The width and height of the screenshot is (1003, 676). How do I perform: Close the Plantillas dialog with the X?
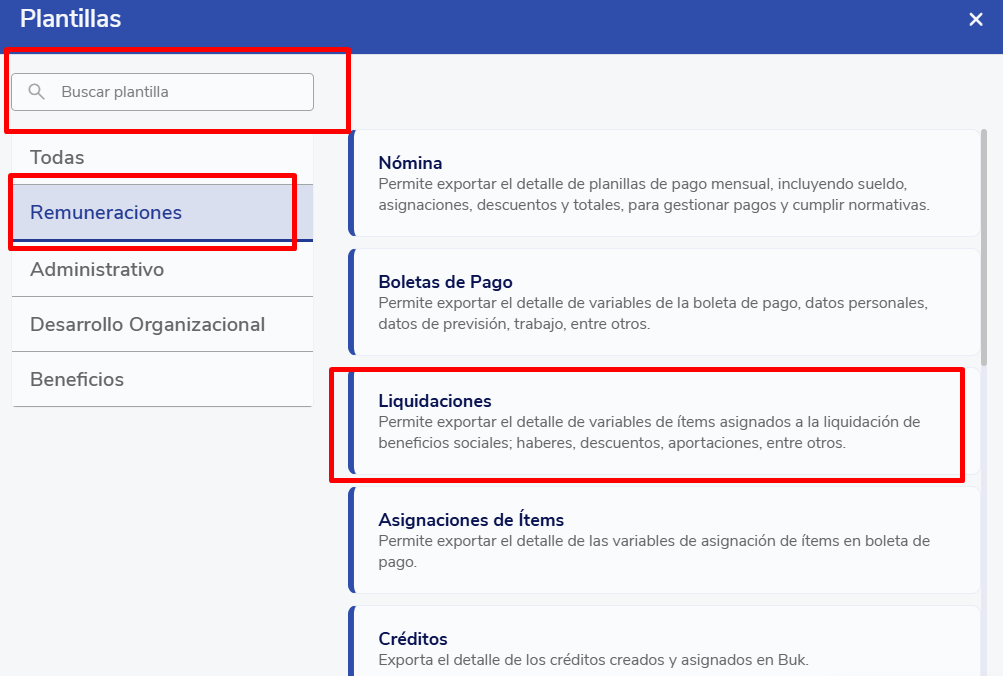pyautogui.click(x=976, y=19)
